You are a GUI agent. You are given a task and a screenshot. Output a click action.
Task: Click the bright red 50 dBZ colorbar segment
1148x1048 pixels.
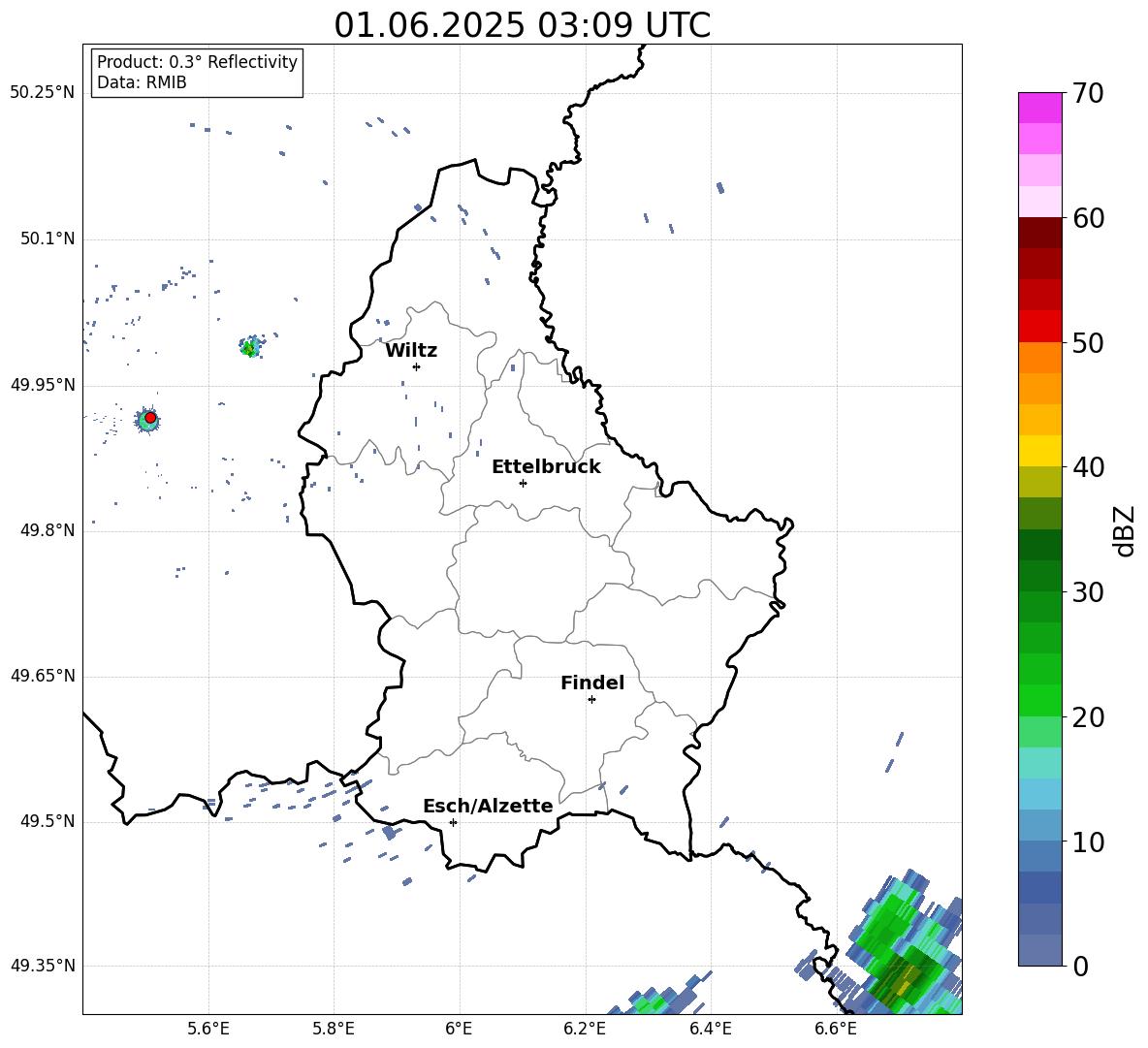coord(1039,327)
